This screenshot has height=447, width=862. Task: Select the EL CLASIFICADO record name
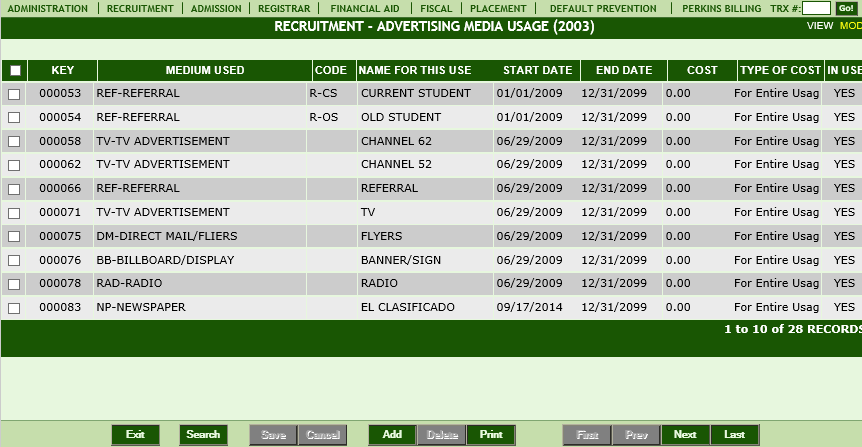click(x=407, y=307)
